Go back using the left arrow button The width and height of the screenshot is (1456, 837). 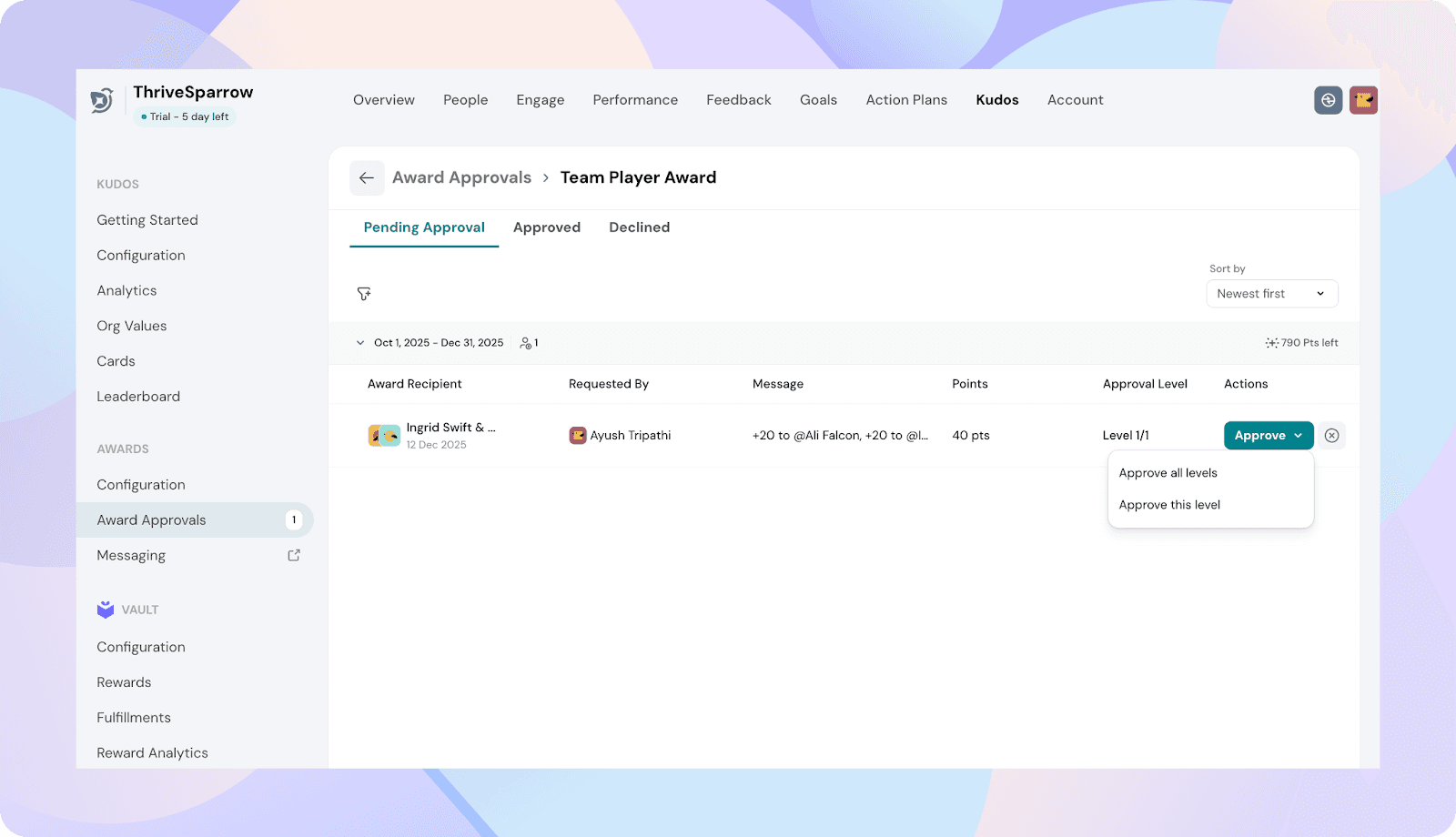tap(367, 177)
